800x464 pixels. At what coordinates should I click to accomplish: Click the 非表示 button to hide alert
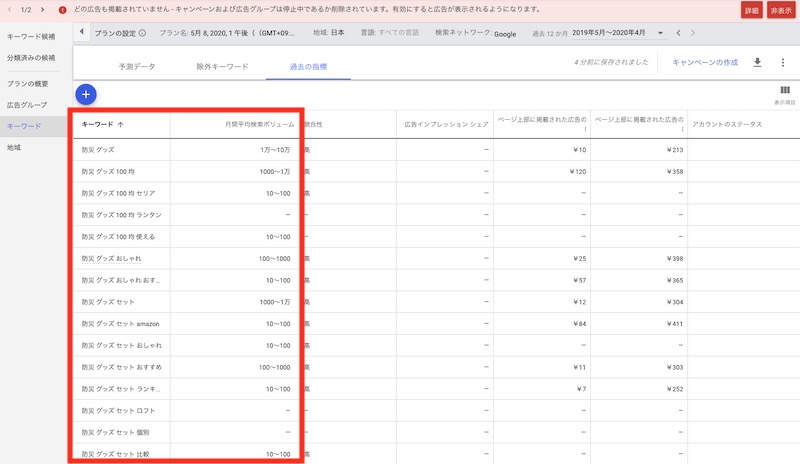click(x=781, y=9)
